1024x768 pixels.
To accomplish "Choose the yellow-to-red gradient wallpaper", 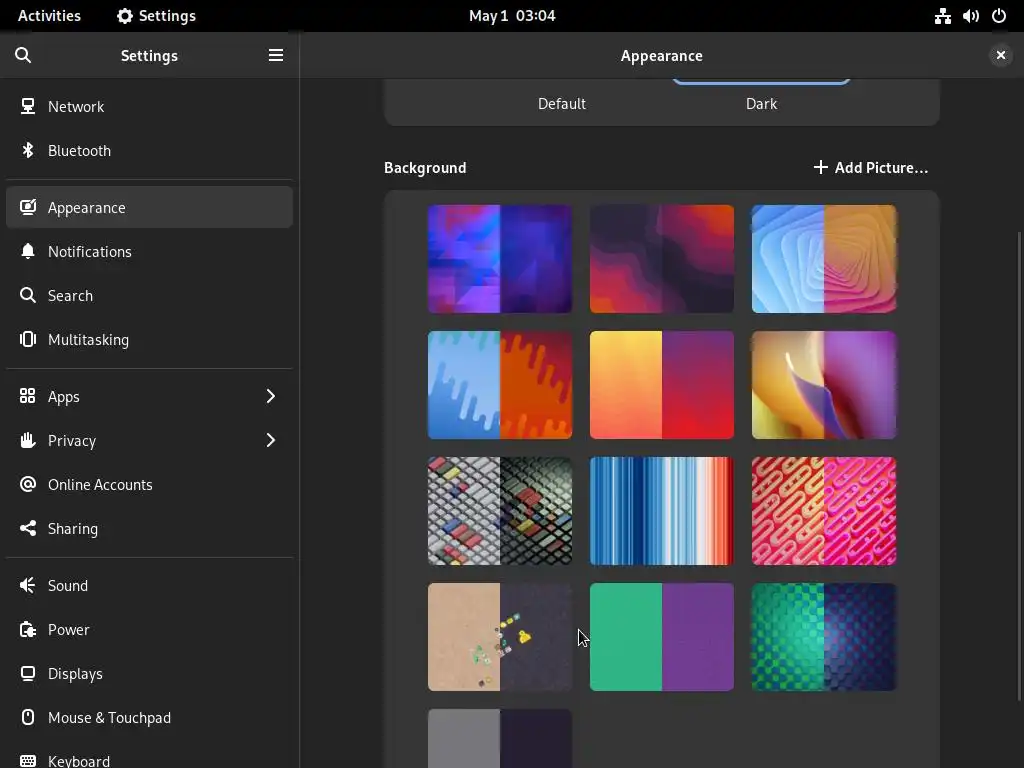I will click(662, 385).
